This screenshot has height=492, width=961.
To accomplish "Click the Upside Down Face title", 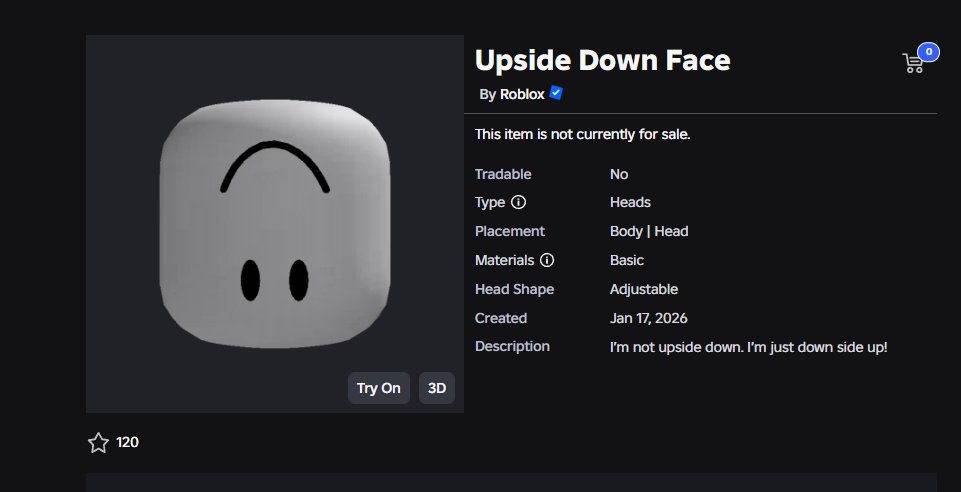I will click(x=602, y=60).
